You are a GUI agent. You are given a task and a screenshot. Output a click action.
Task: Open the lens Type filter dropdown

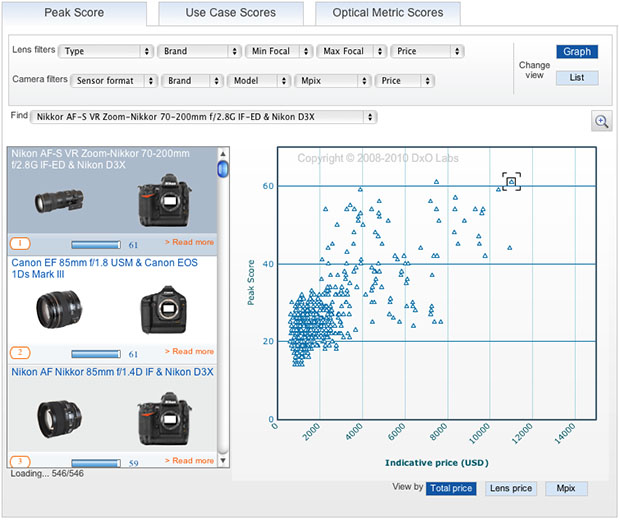[106, 51]
